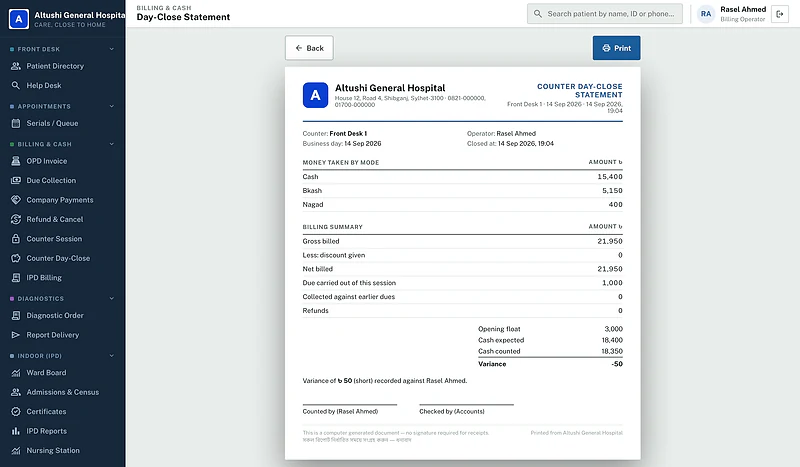Screen dimensions: 800x467
Task: Click the Report Delivery send icon
Action: click(x=16, y=335)
